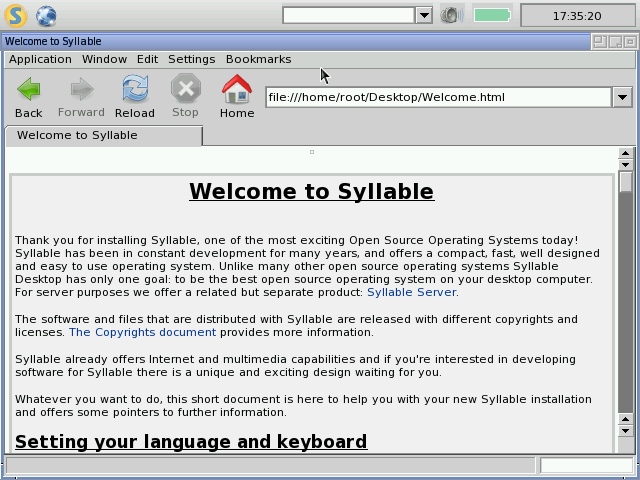640x480 pixels.
Task: Go to the Home page
Action: click(x=237, y=97)
